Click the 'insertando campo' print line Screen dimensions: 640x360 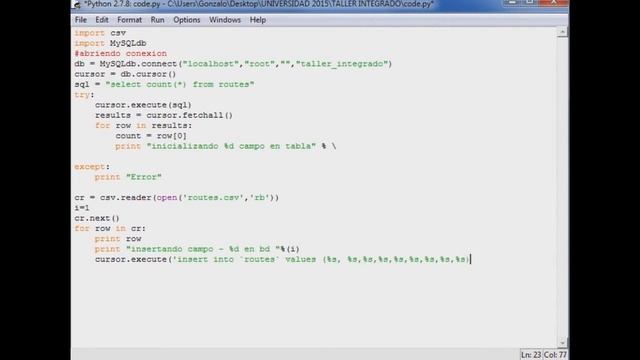[x=197, y=249]
